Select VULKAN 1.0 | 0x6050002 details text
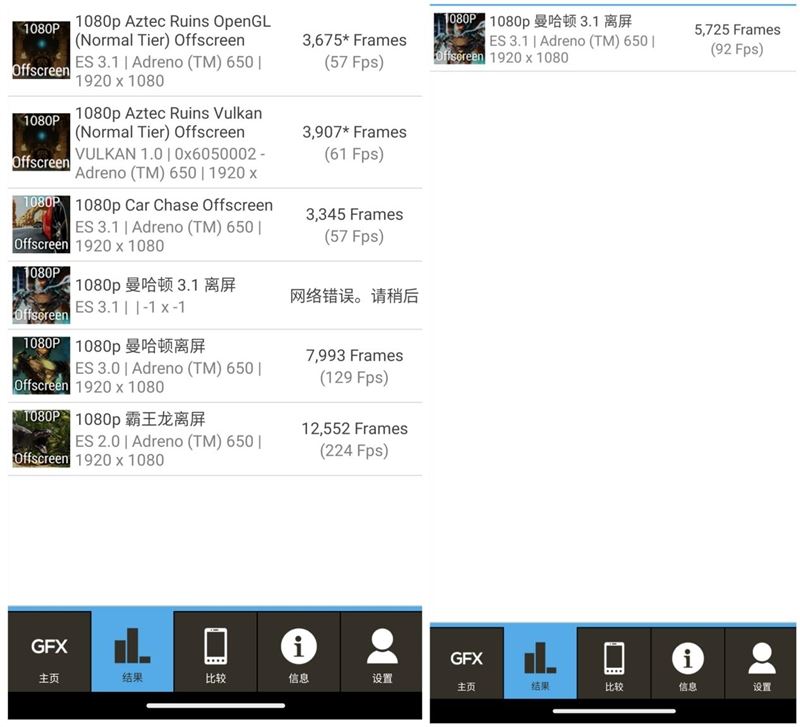Viewport: 800px width, 727px height. coord(170,163)
